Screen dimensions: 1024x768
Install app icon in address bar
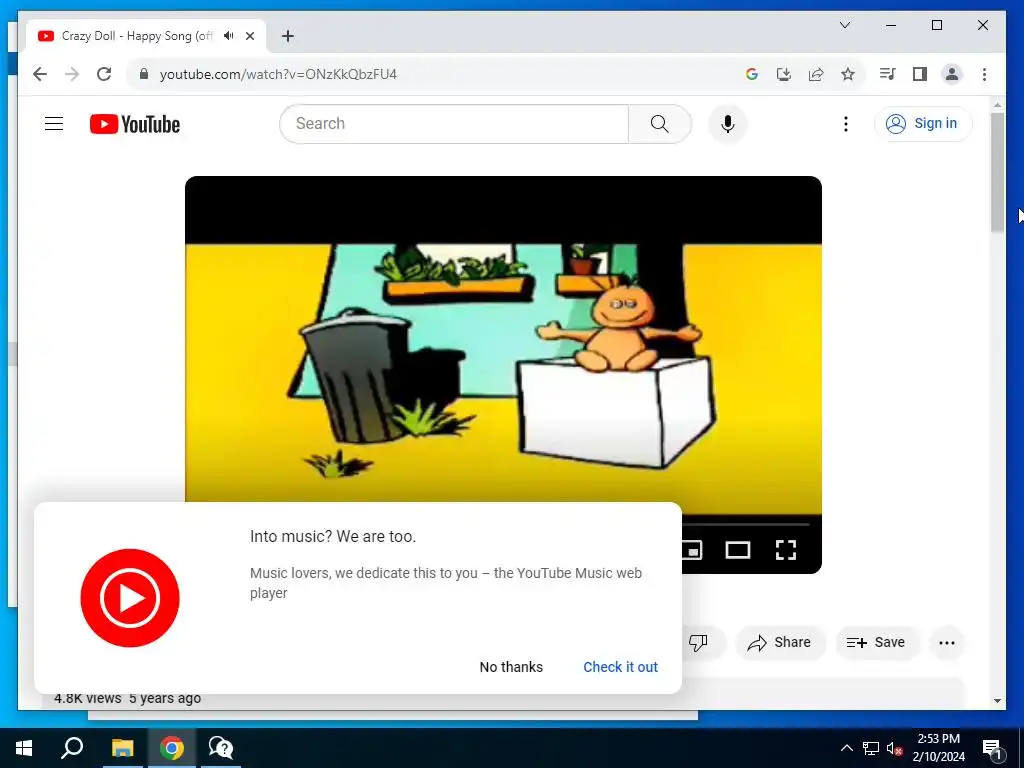784,74
